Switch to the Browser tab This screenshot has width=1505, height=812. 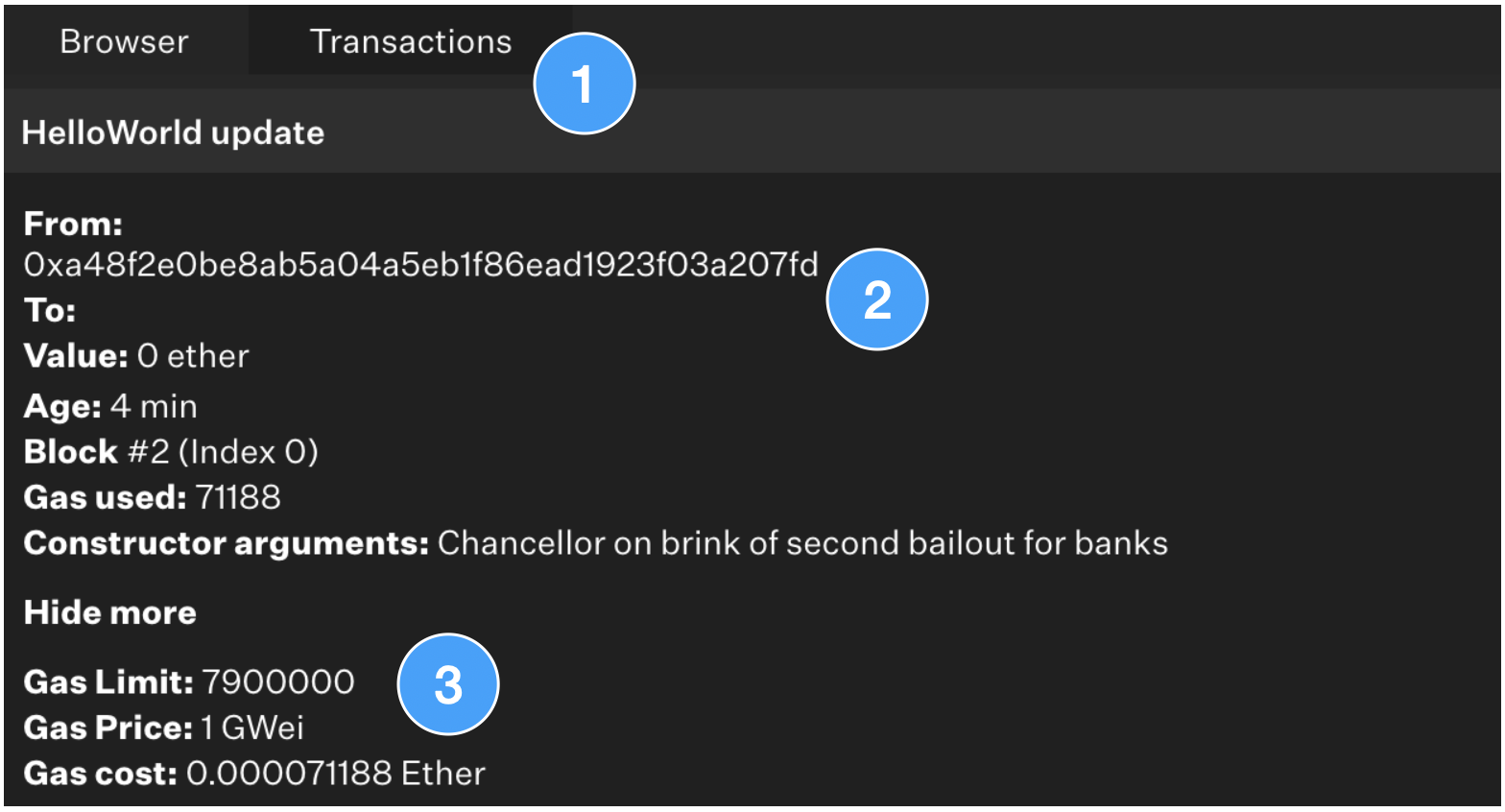click(x=124, y=41)
